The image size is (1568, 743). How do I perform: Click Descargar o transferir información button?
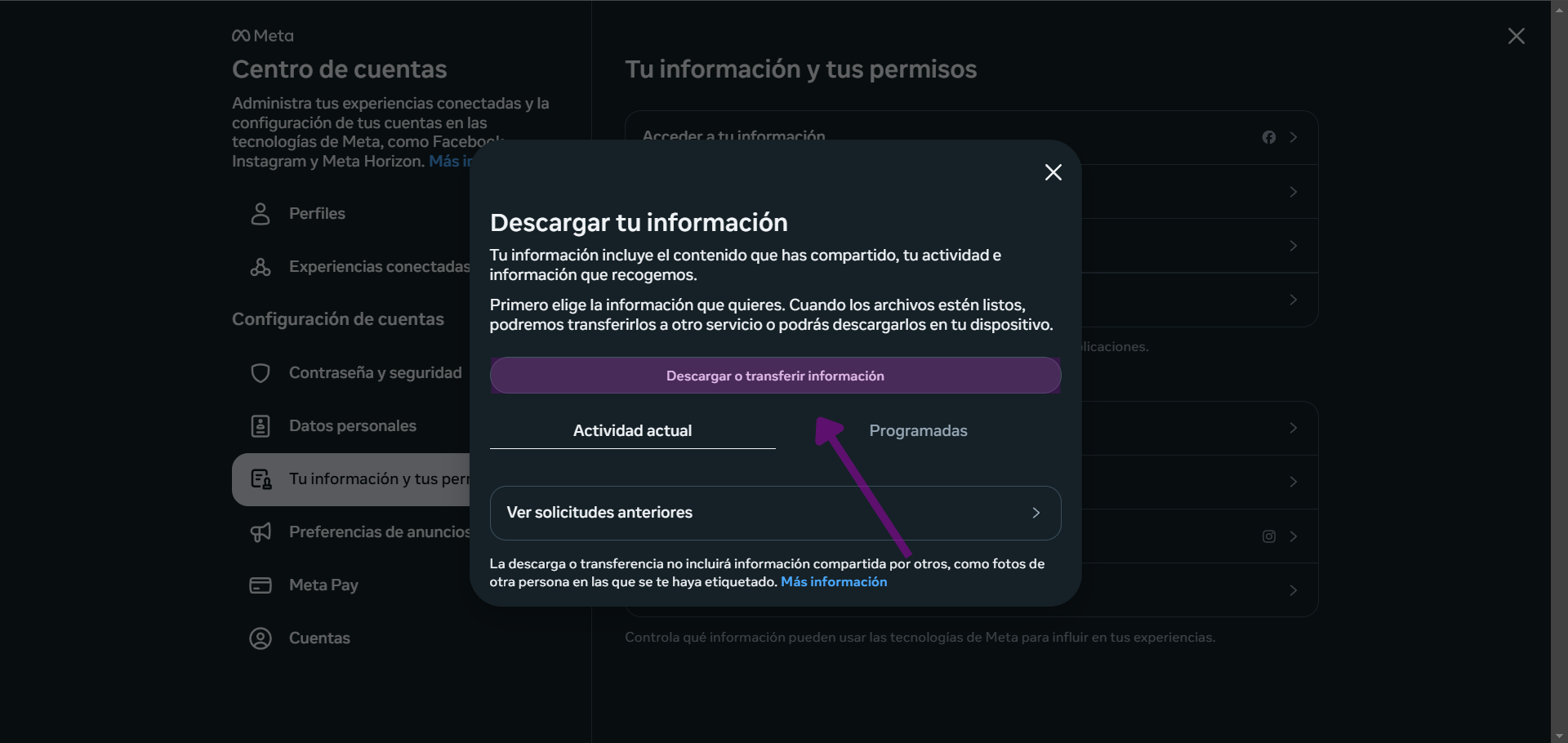coord(775,376)
